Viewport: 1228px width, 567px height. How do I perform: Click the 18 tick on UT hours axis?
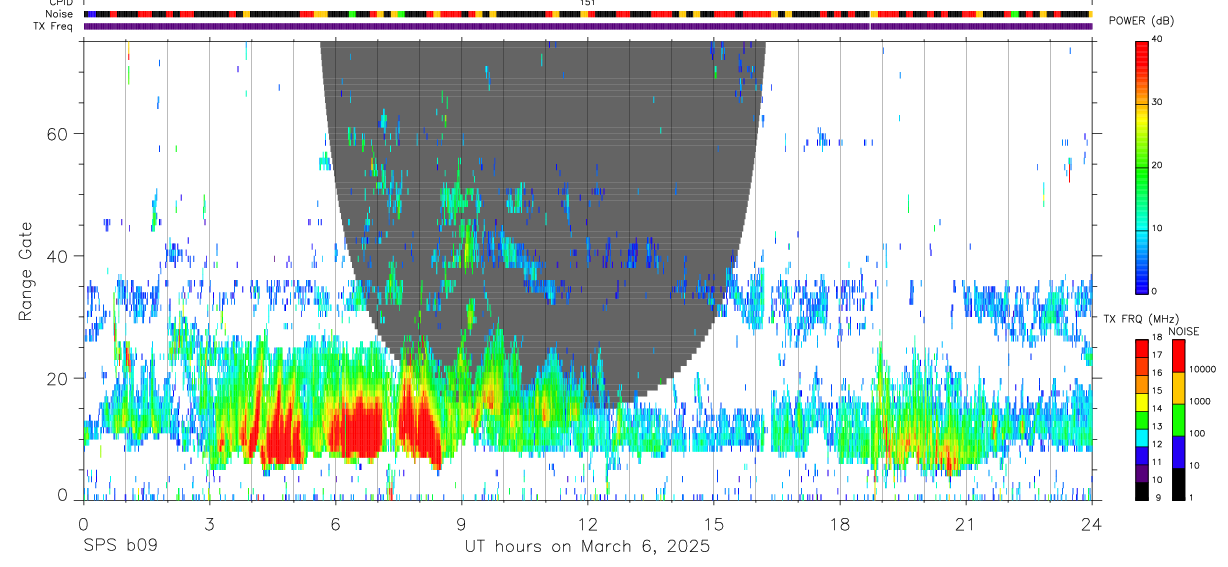click(840, 523)
